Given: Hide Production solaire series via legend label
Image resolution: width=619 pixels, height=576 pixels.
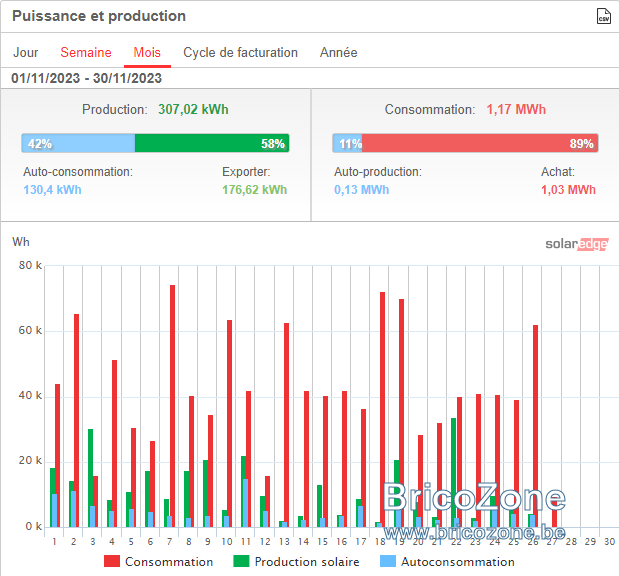Looking at the screenshot, I should pos(307,562).
